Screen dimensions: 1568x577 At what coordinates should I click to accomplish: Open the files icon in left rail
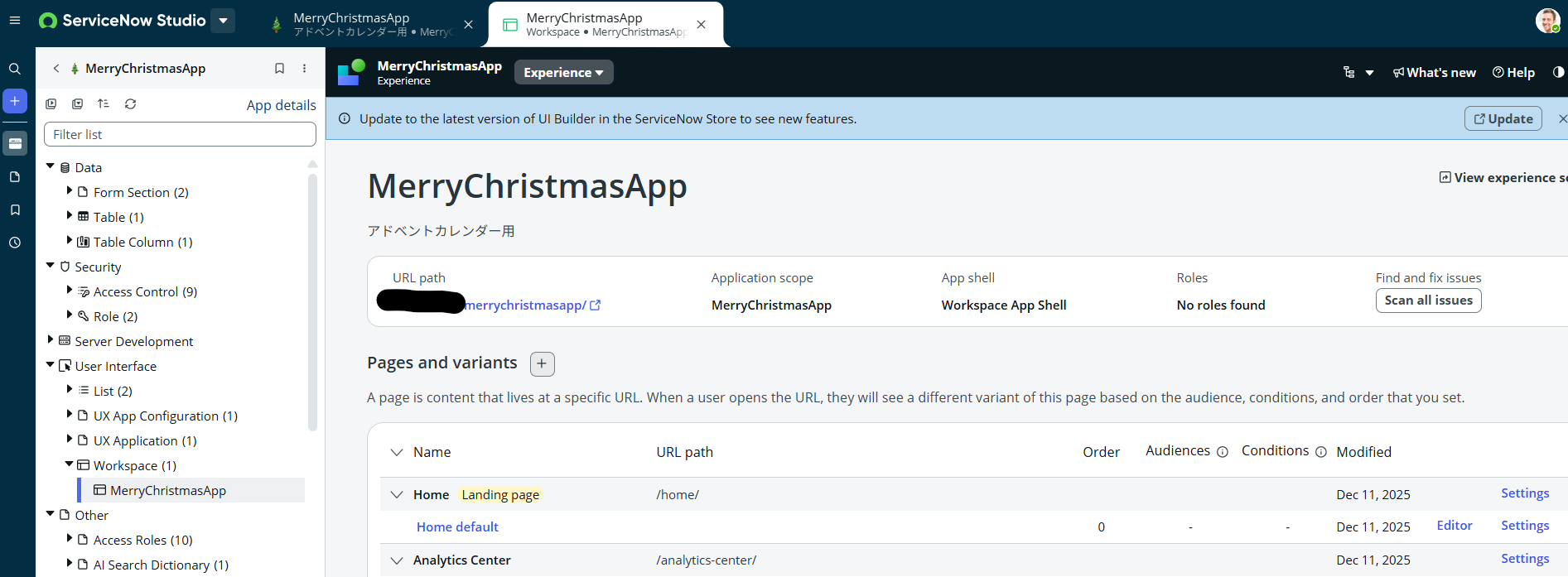click(15, 176)
